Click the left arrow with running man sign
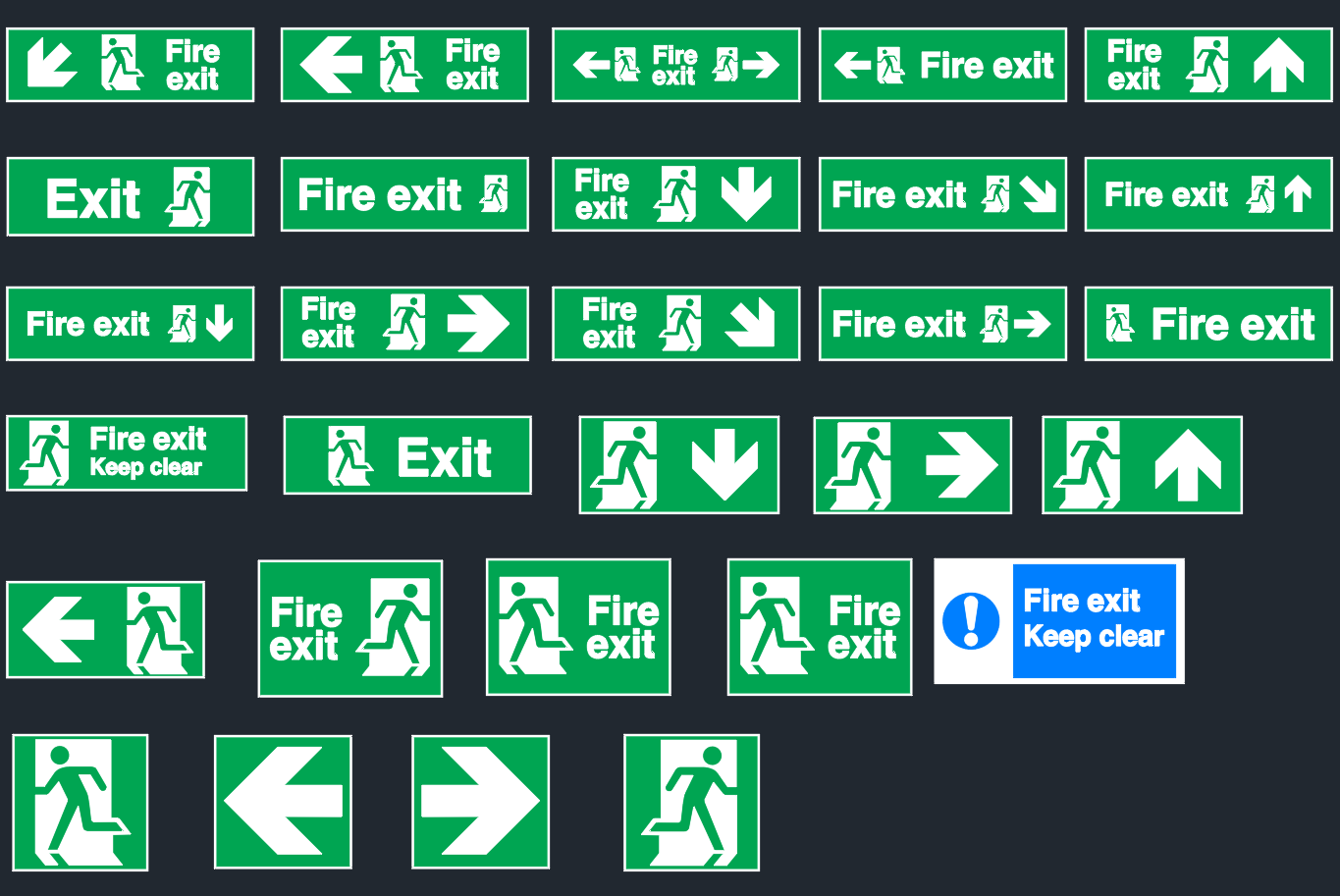The image size is (1340, 896). click(106, 630)
